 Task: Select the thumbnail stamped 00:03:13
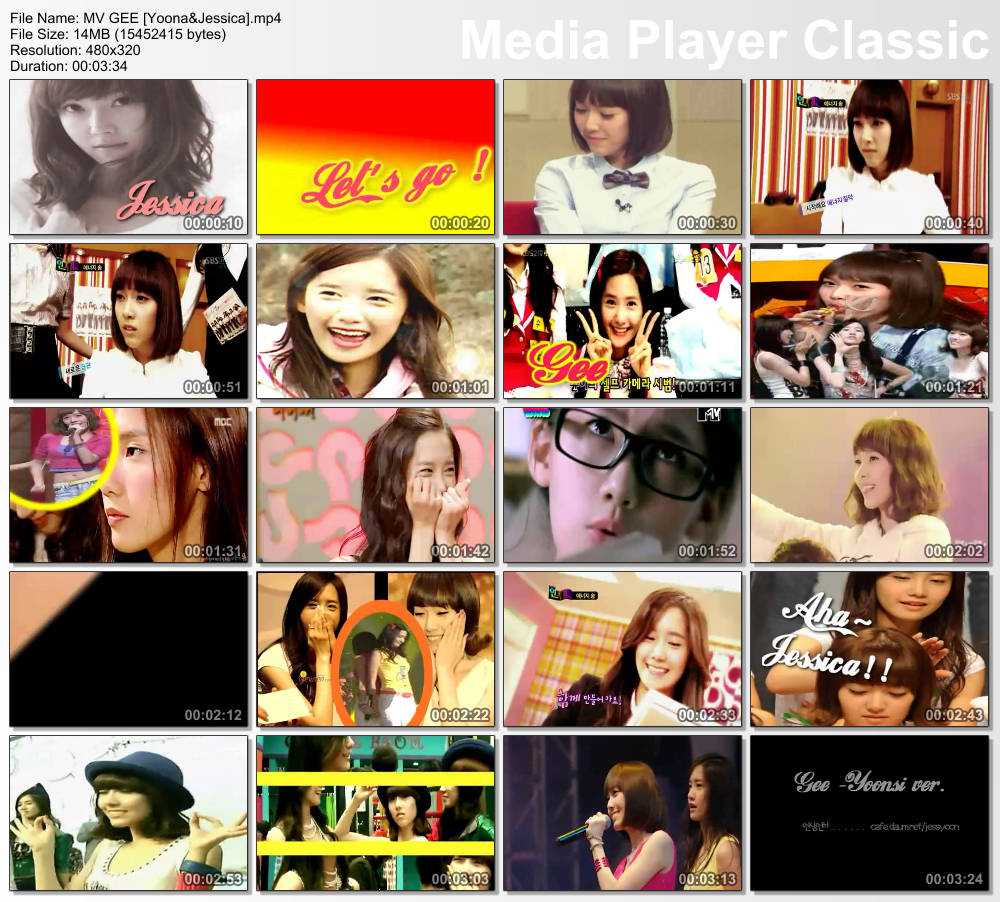click(x=622, y=813)
